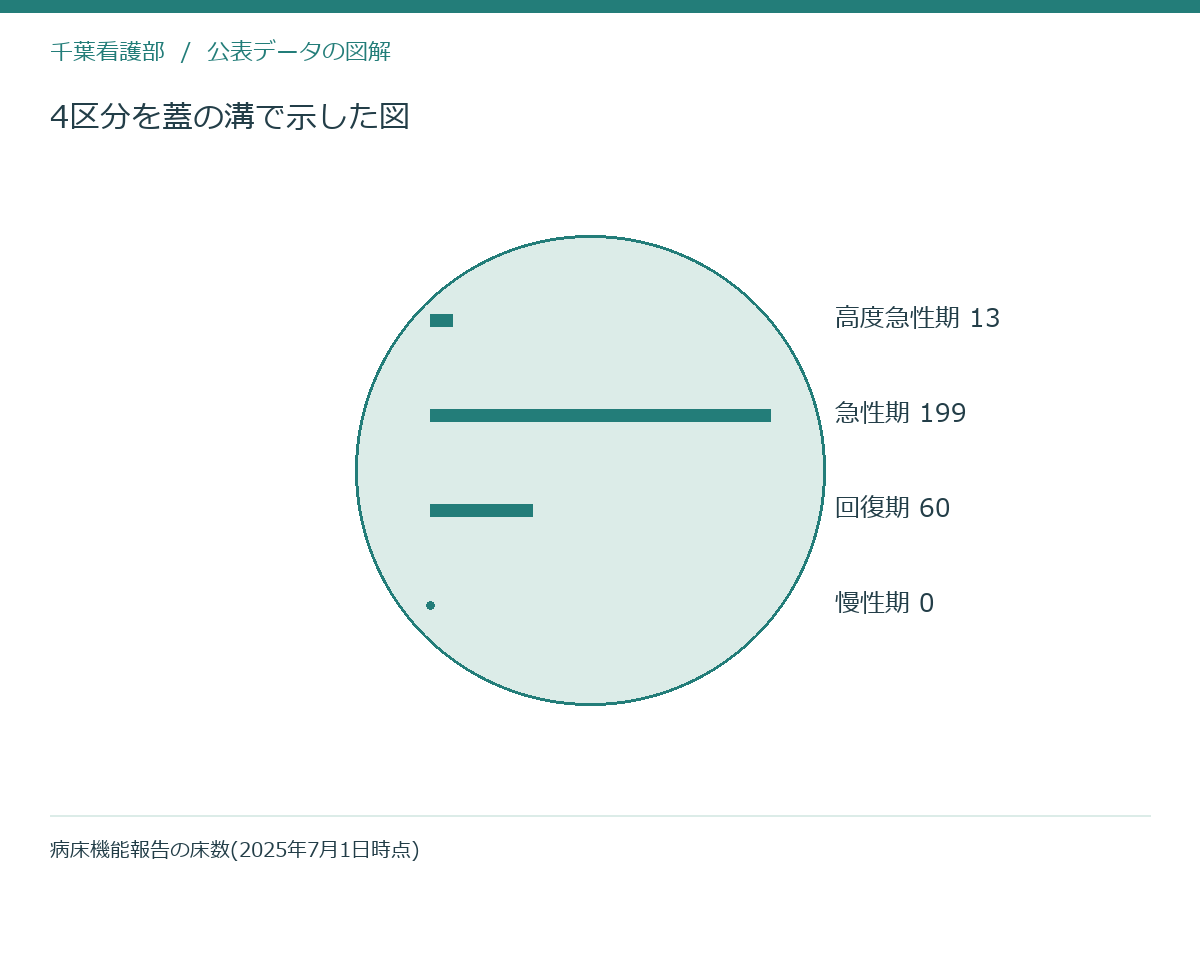Open the 千葉看護部 breadcrumb link
The height and width of the screenshot is (960, 1200).
click(x=107, y=52)
